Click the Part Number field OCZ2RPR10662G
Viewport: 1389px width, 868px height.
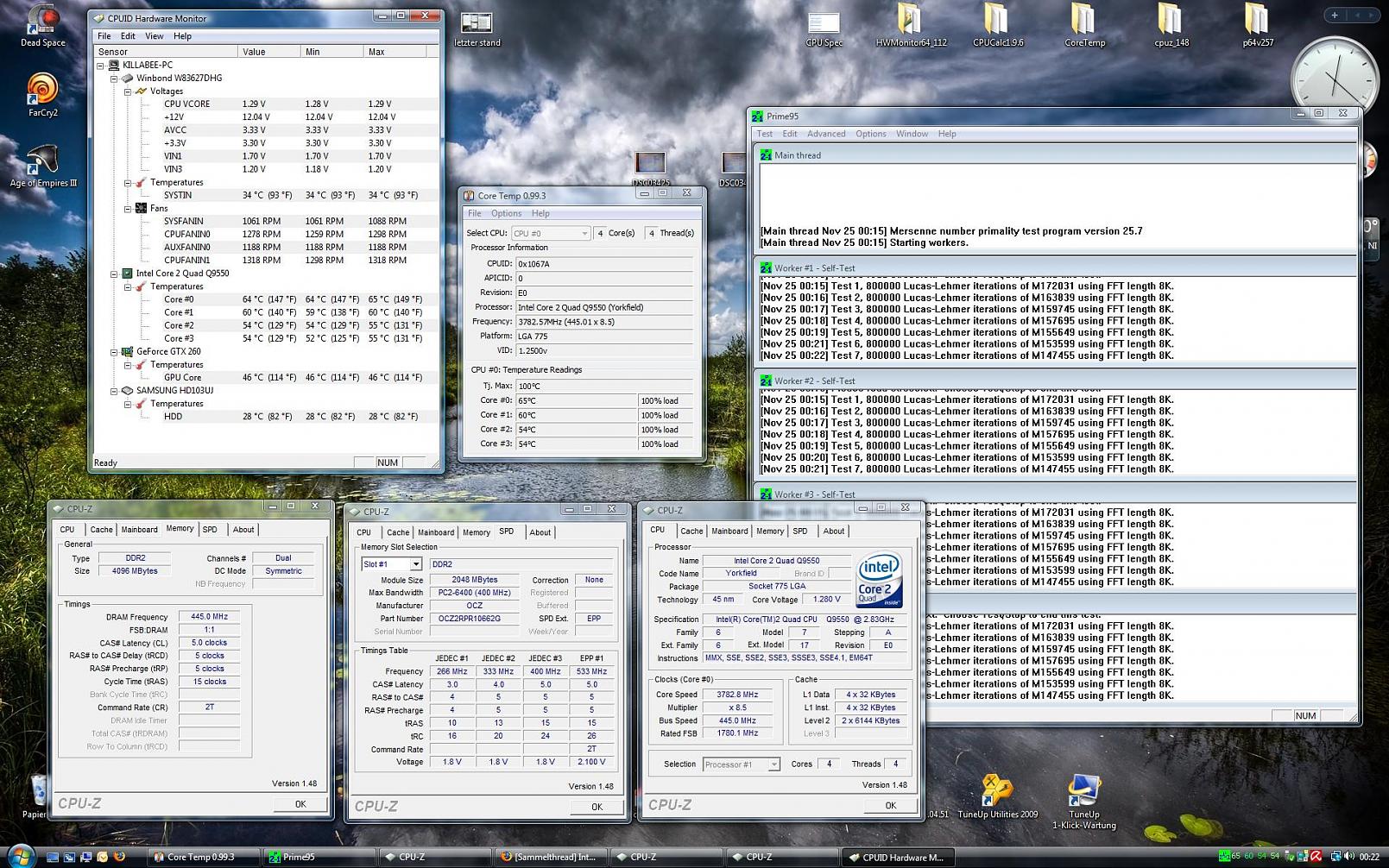coord(474,619)
